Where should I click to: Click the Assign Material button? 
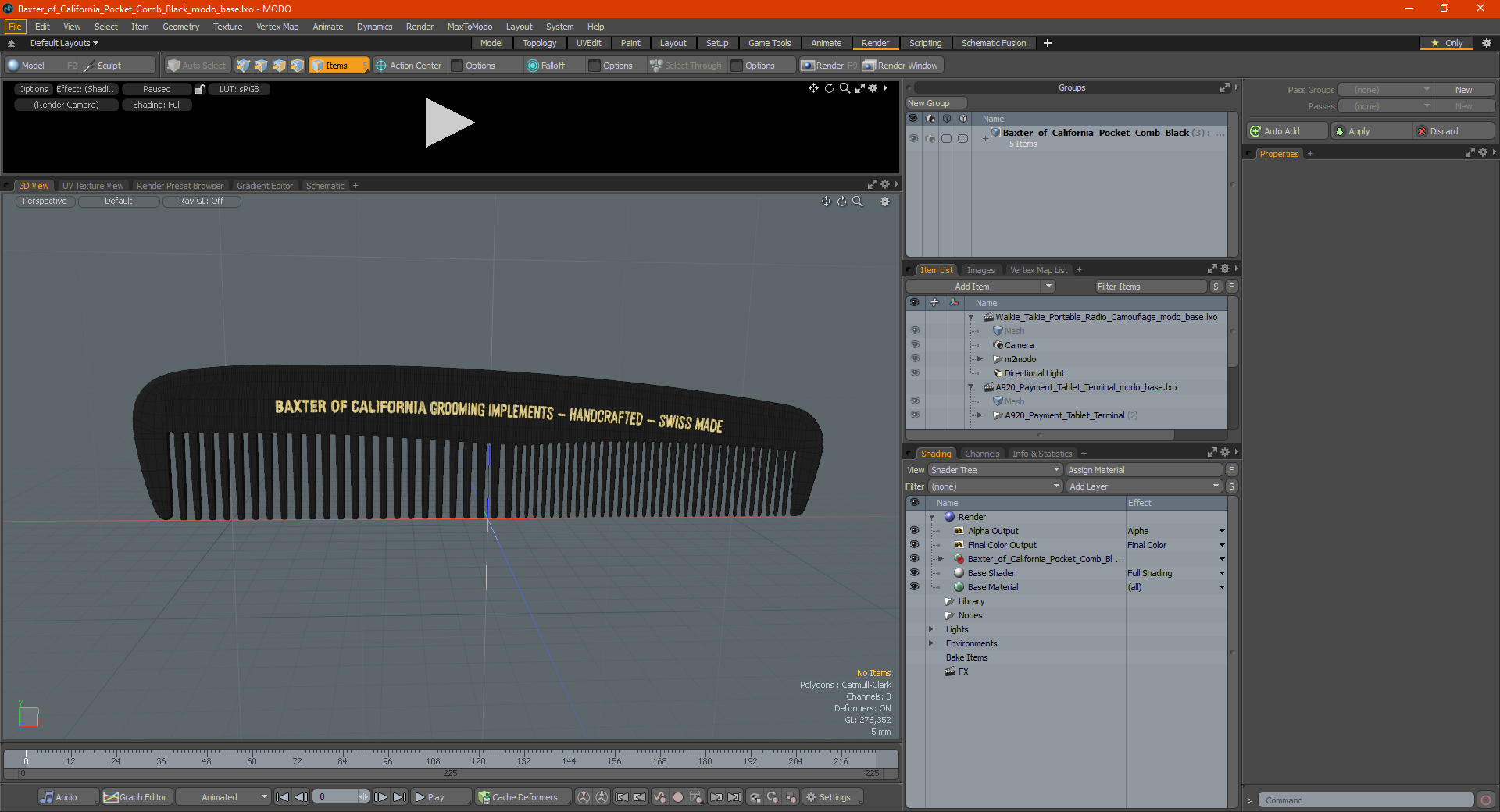tap(1144, 470)
